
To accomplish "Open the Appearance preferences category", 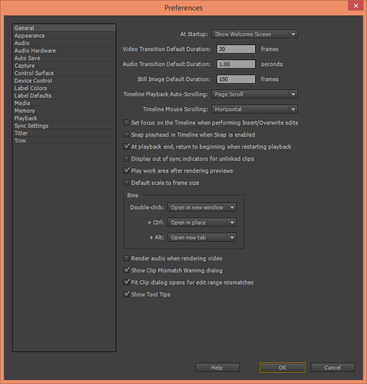I will coord(64,36).
